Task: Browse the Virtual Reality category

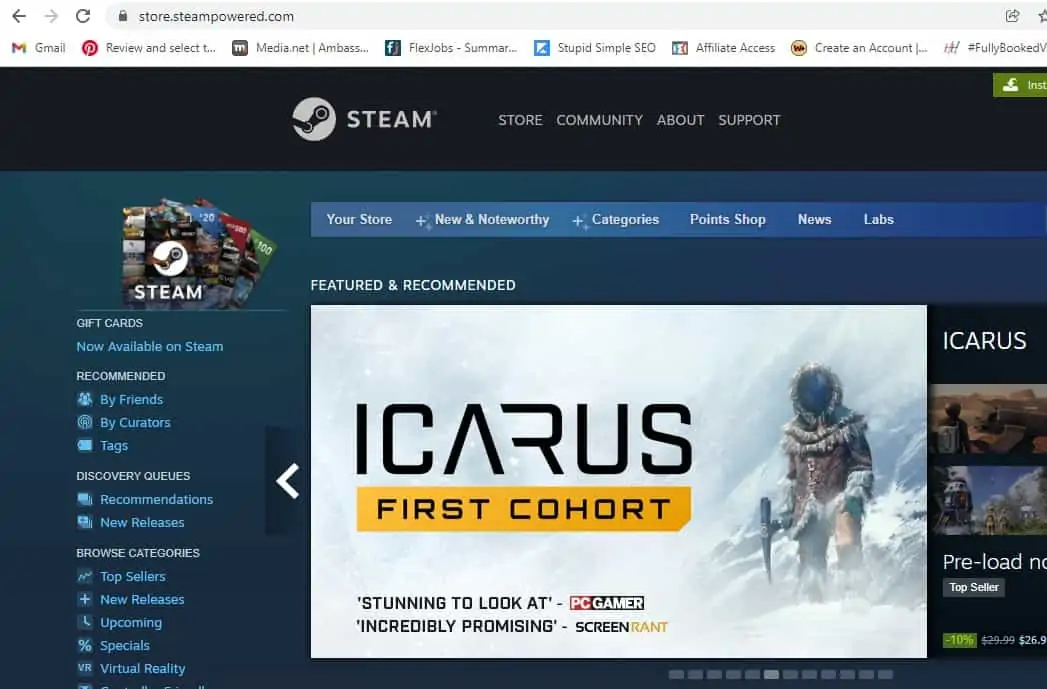Action: click(x=143, y=668)
